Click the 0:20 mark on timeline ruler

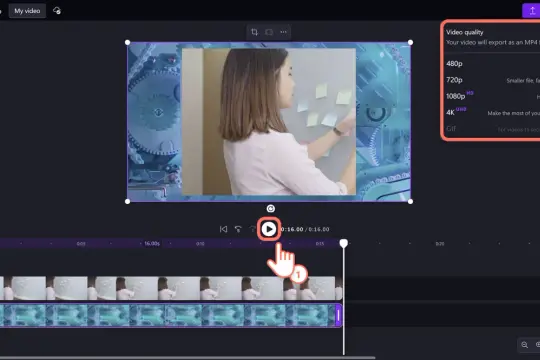click(440, 244)
